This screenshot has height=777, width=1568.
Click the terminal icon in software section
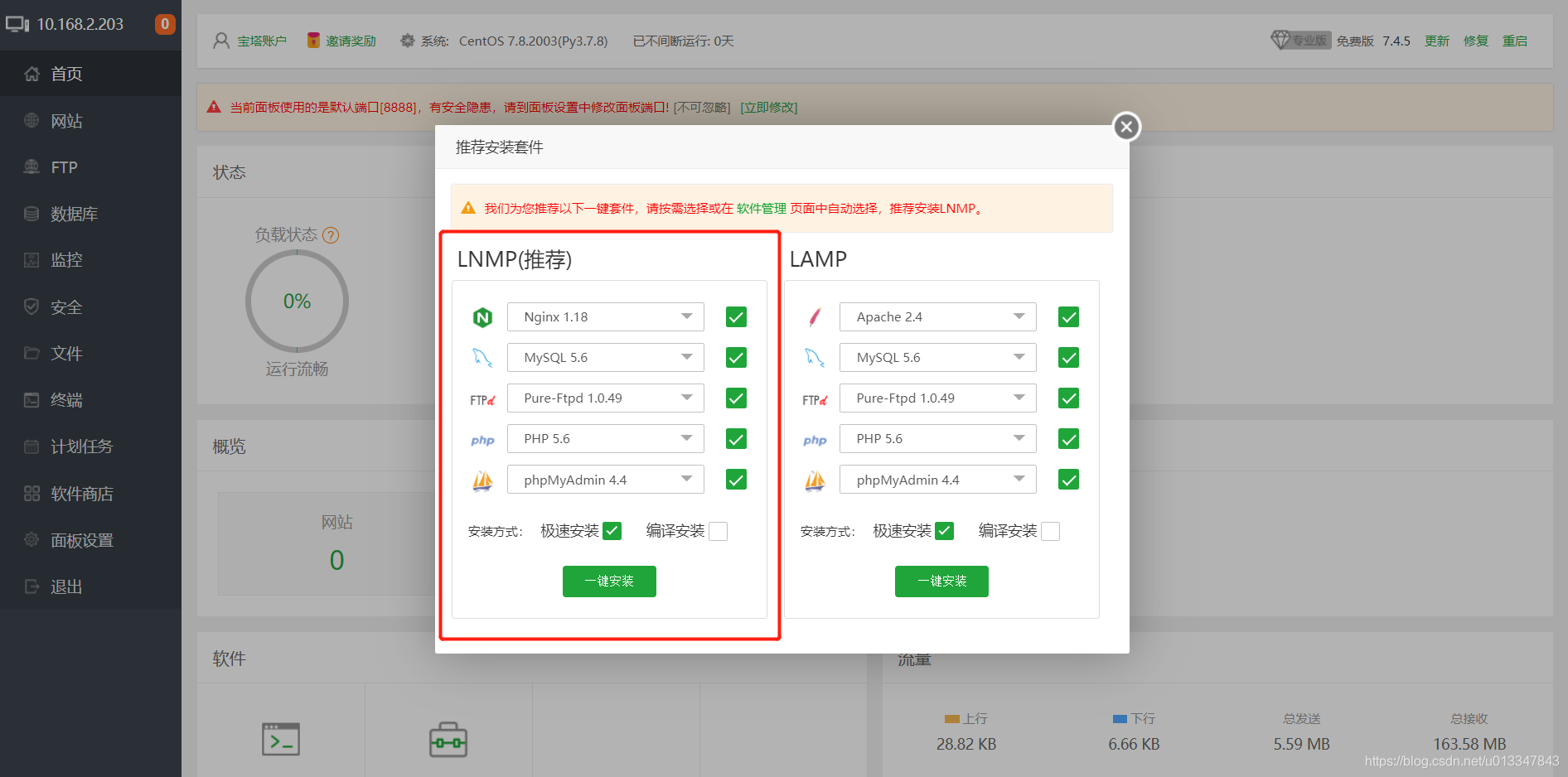tap(281, 739)
